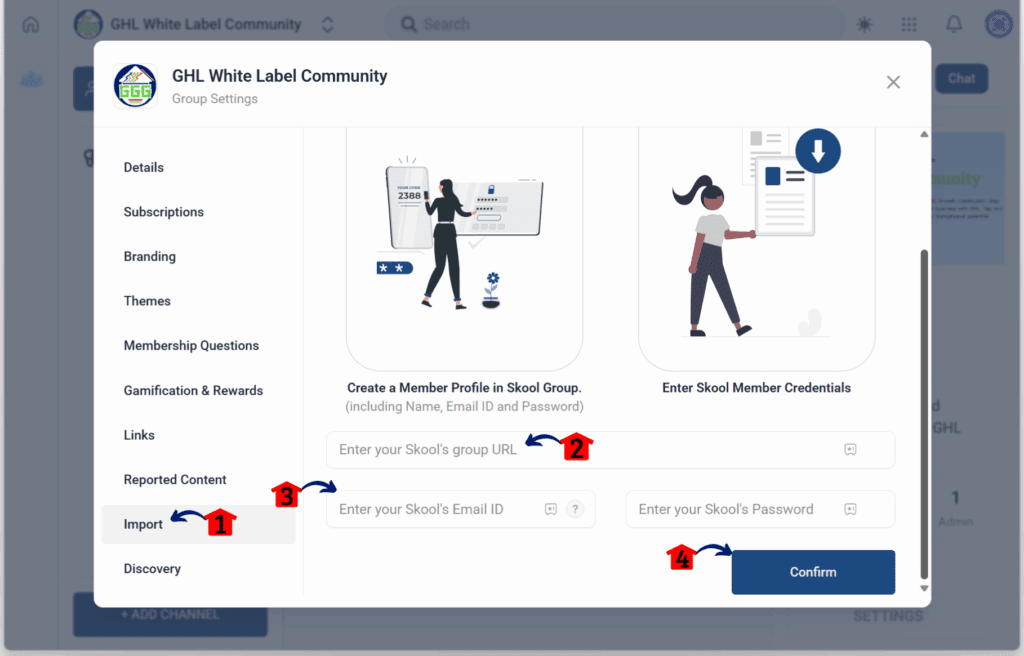Click the Create a Member Profile illustration

(464, 249)
